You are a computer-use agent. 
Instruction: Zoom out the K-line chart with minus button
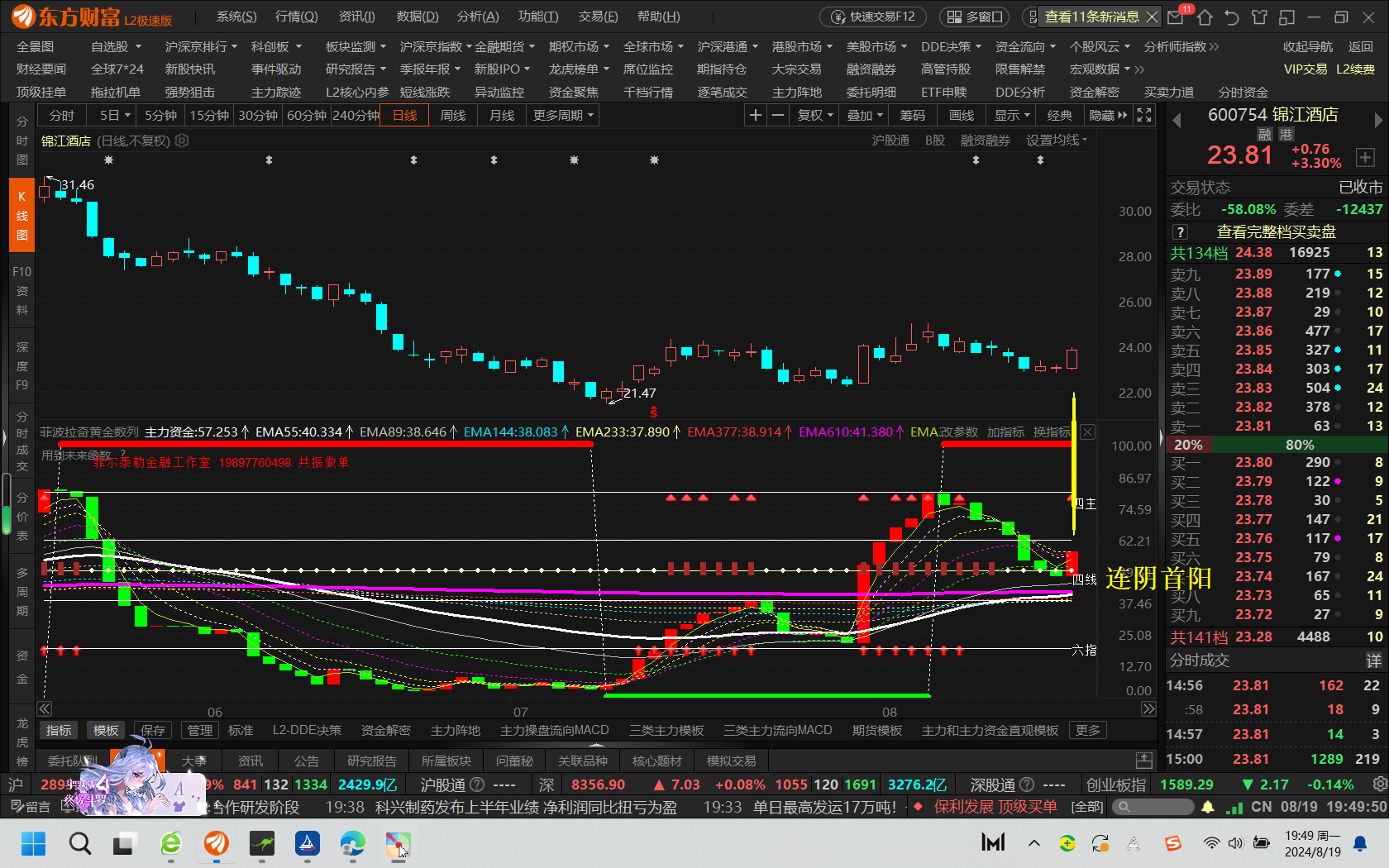[777, 116]
